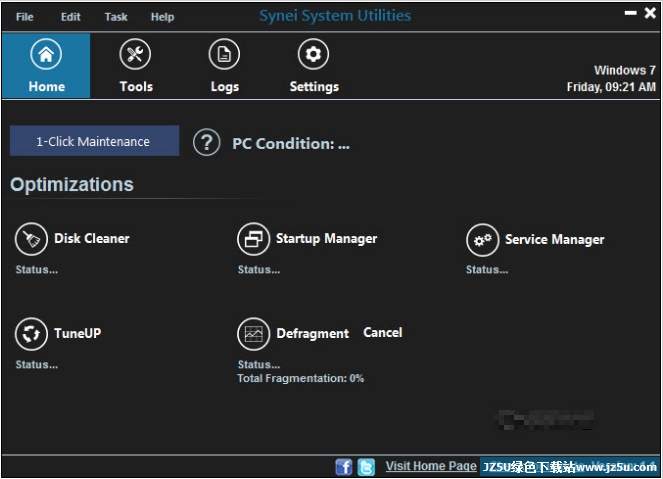Open the Tools wrench icon
The height and width of the screenshot is (479, 663).
pyautogui.click(x=135, y=54)
